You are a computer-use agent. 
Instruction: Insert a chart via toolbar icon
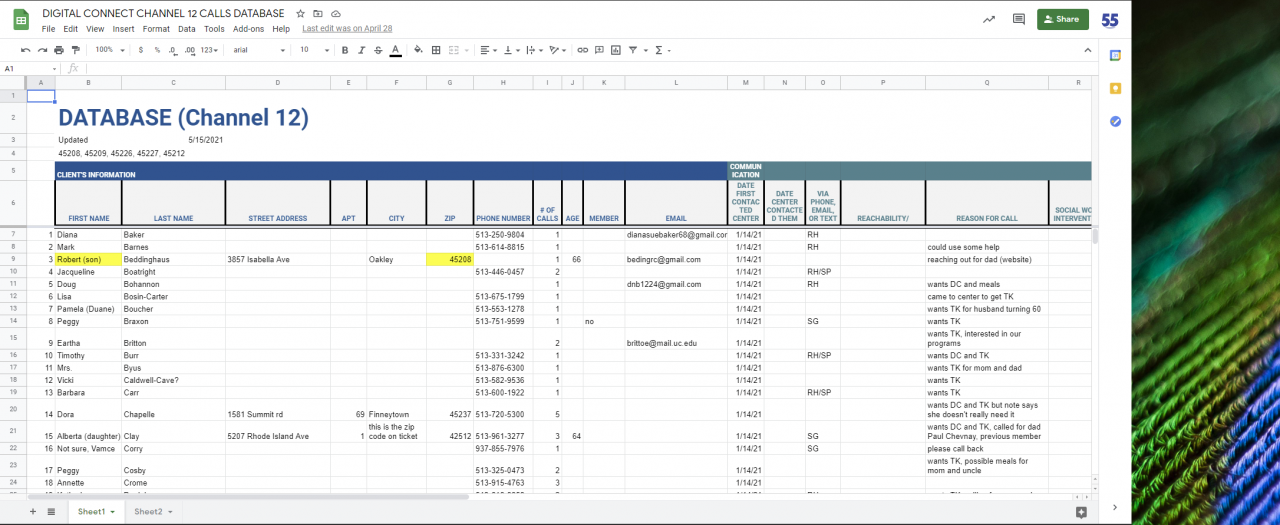coord(616,50)
